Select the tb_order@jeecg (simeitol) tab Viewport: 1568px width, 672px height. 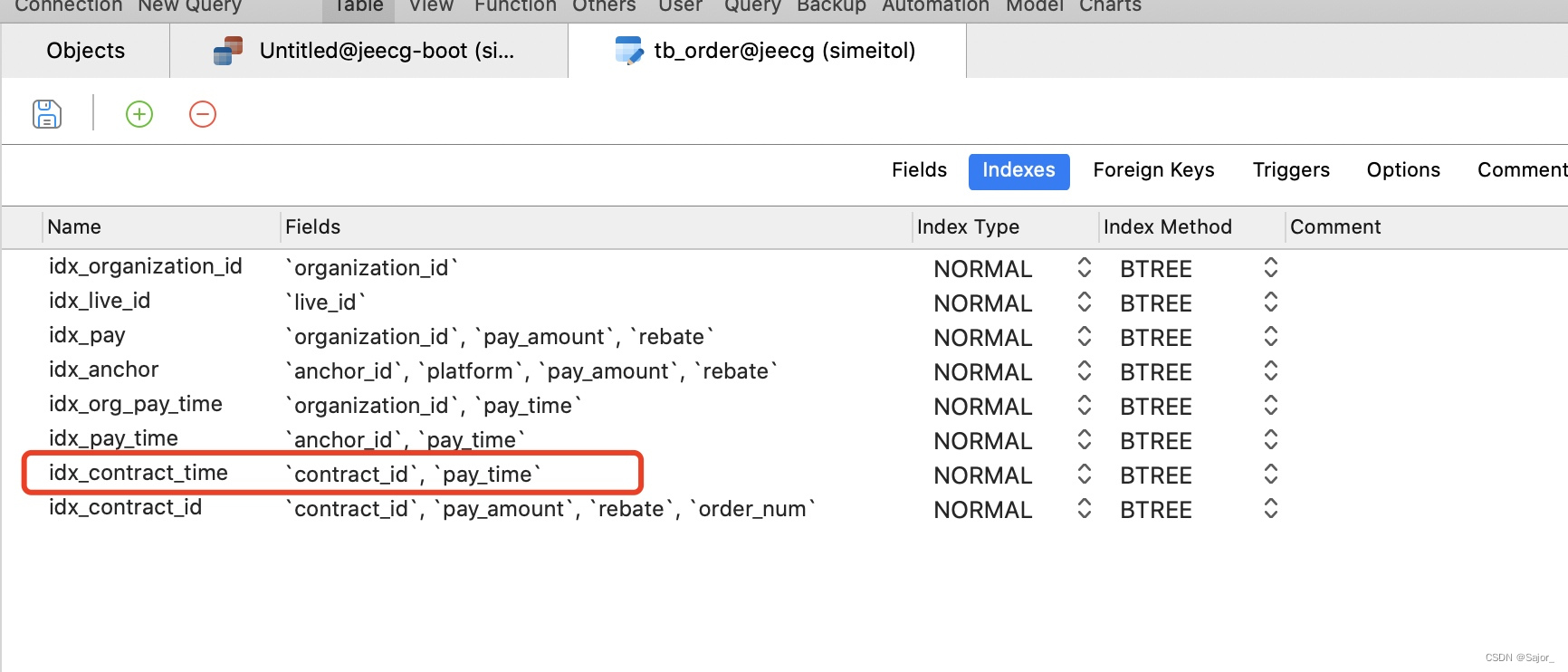coord(768,51)
